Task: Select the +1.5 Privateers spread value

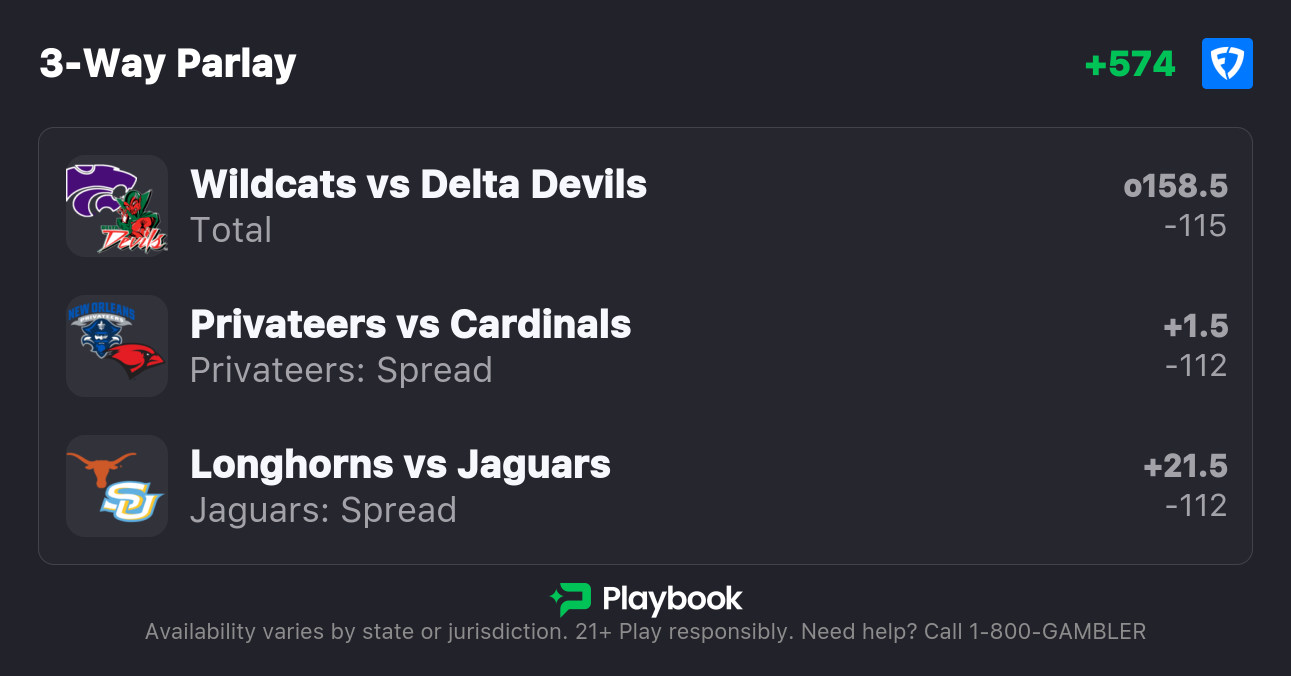Action: (1195, 326)
